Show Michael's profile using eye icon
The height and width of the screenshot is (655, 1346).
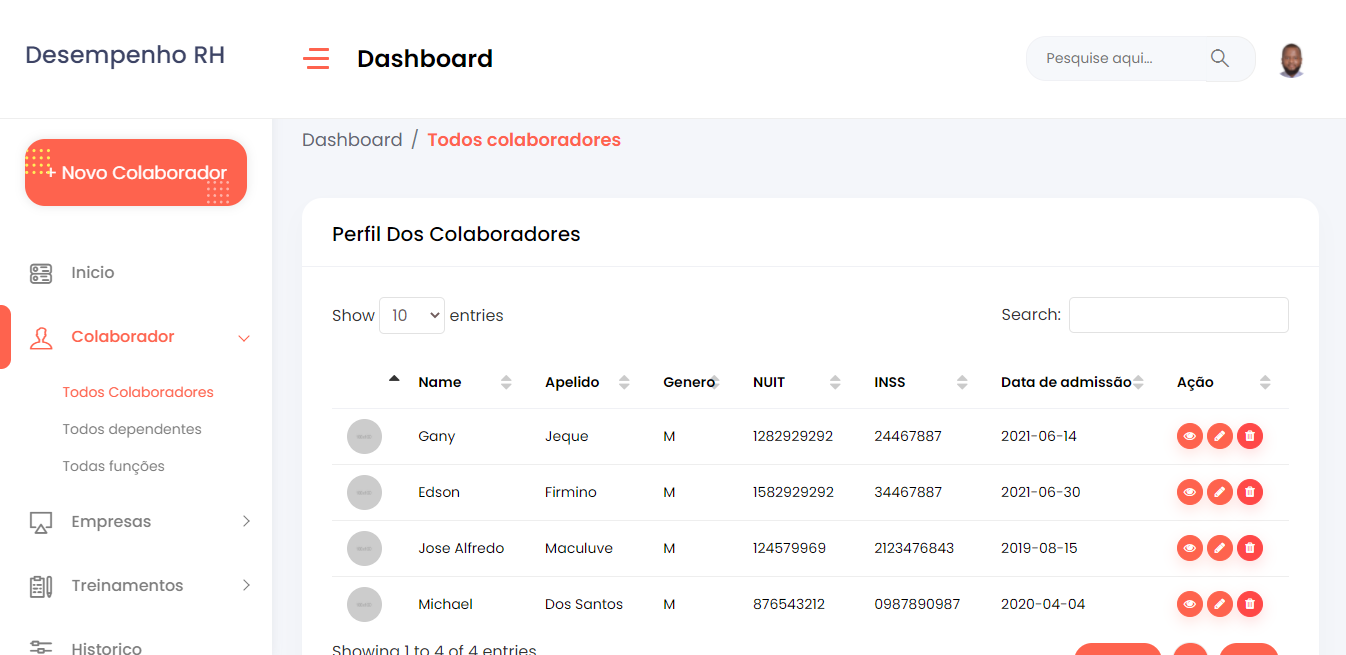tap(1189, 604)
